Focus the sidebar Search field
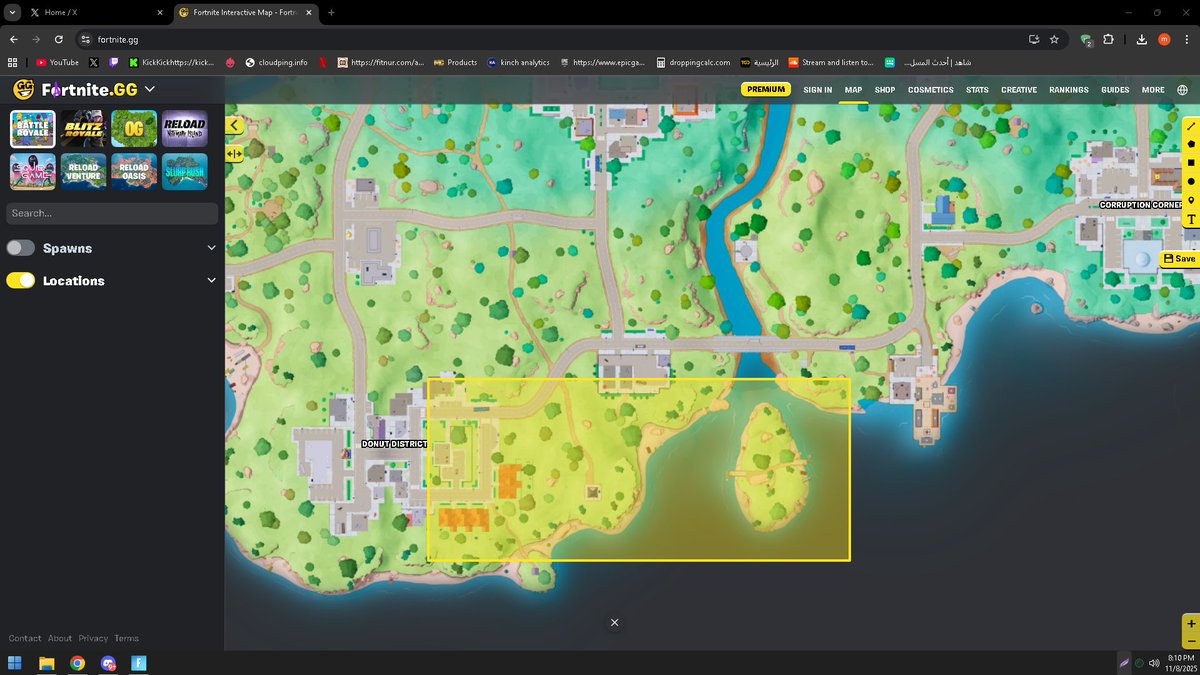 pos(112,213)
